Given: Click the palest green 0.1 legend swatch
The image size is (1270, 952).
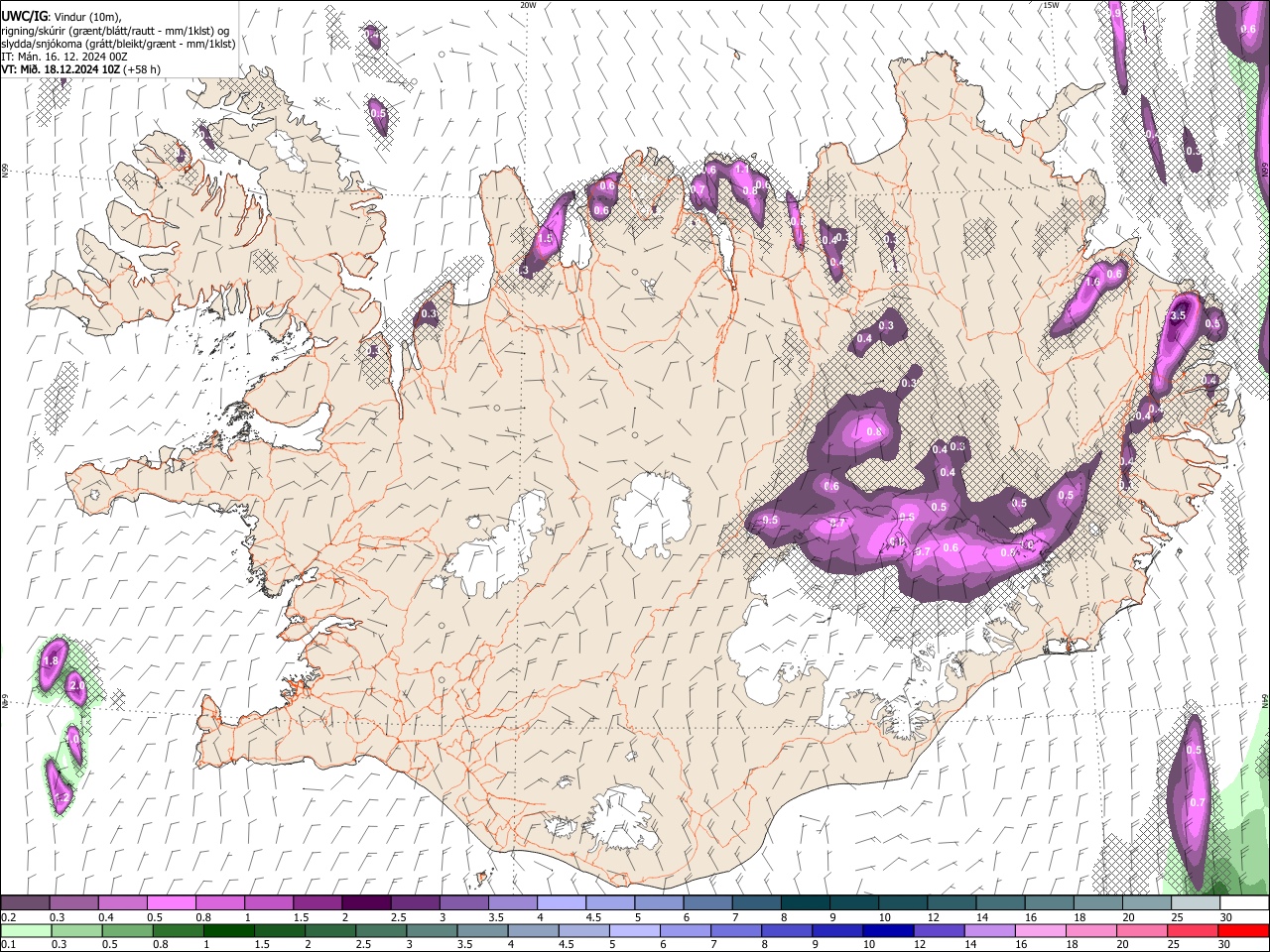Looking at the screenshot, I should tap(26, 930).
